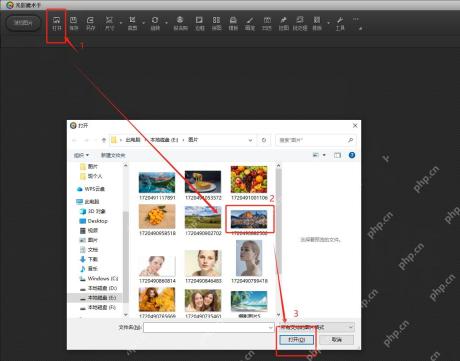Open the file type filter dropdown

coord(316,327)
